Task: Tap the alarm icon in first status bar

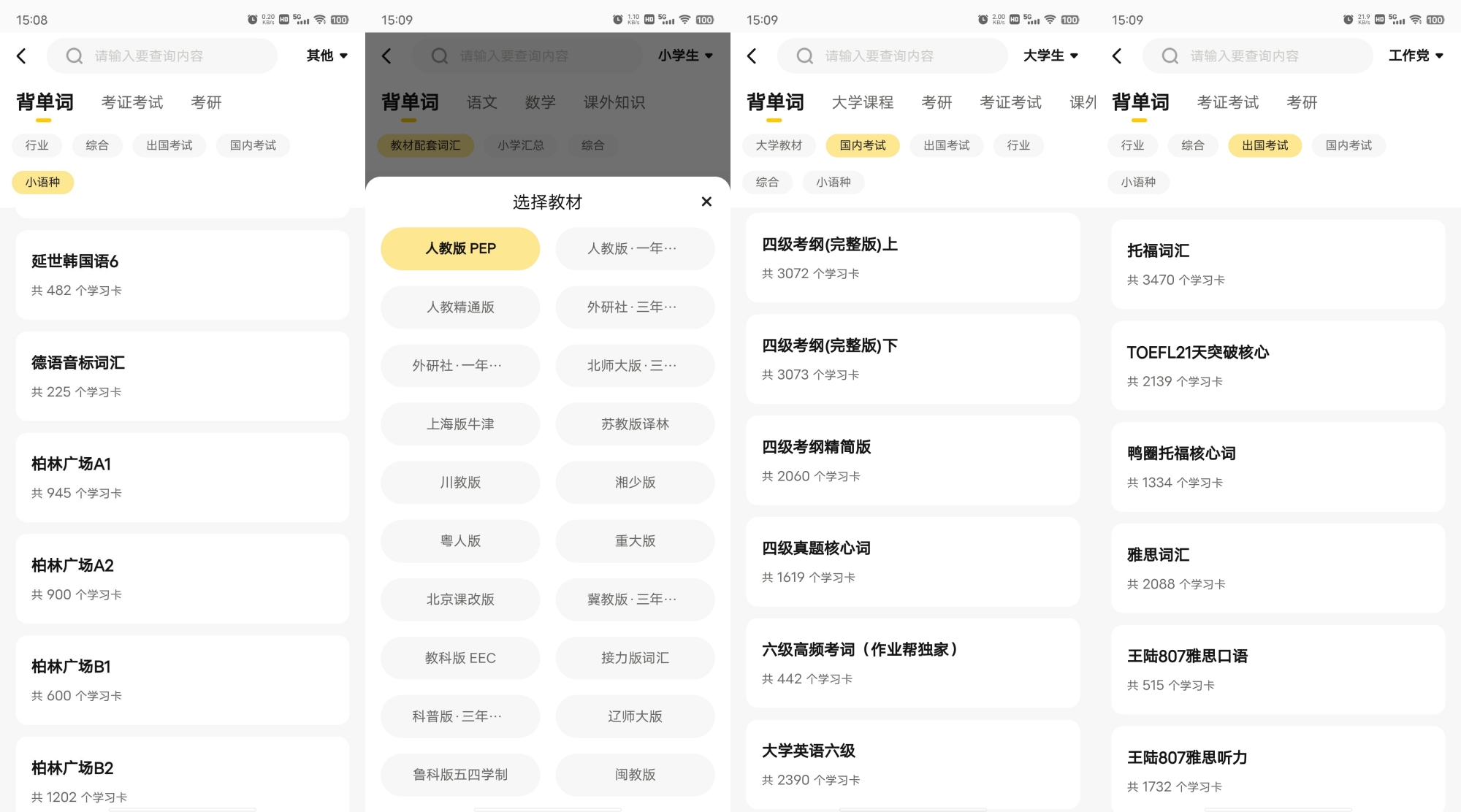Action: pos(252,20)
